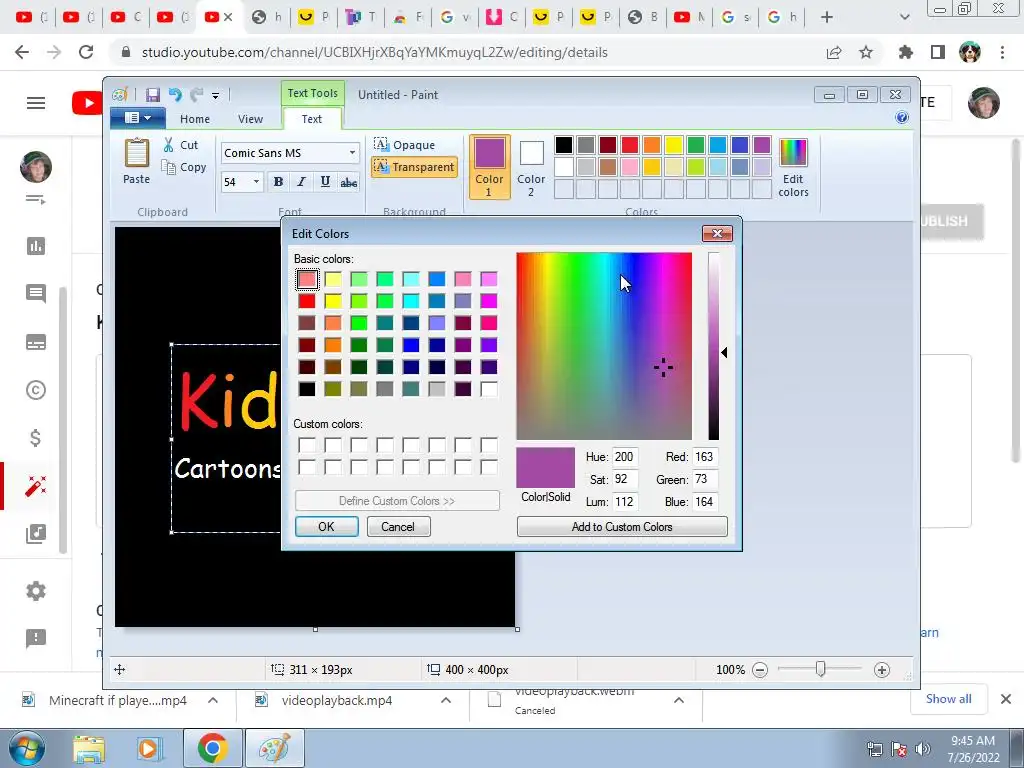Click the Paint zoom slider handle

820,669
